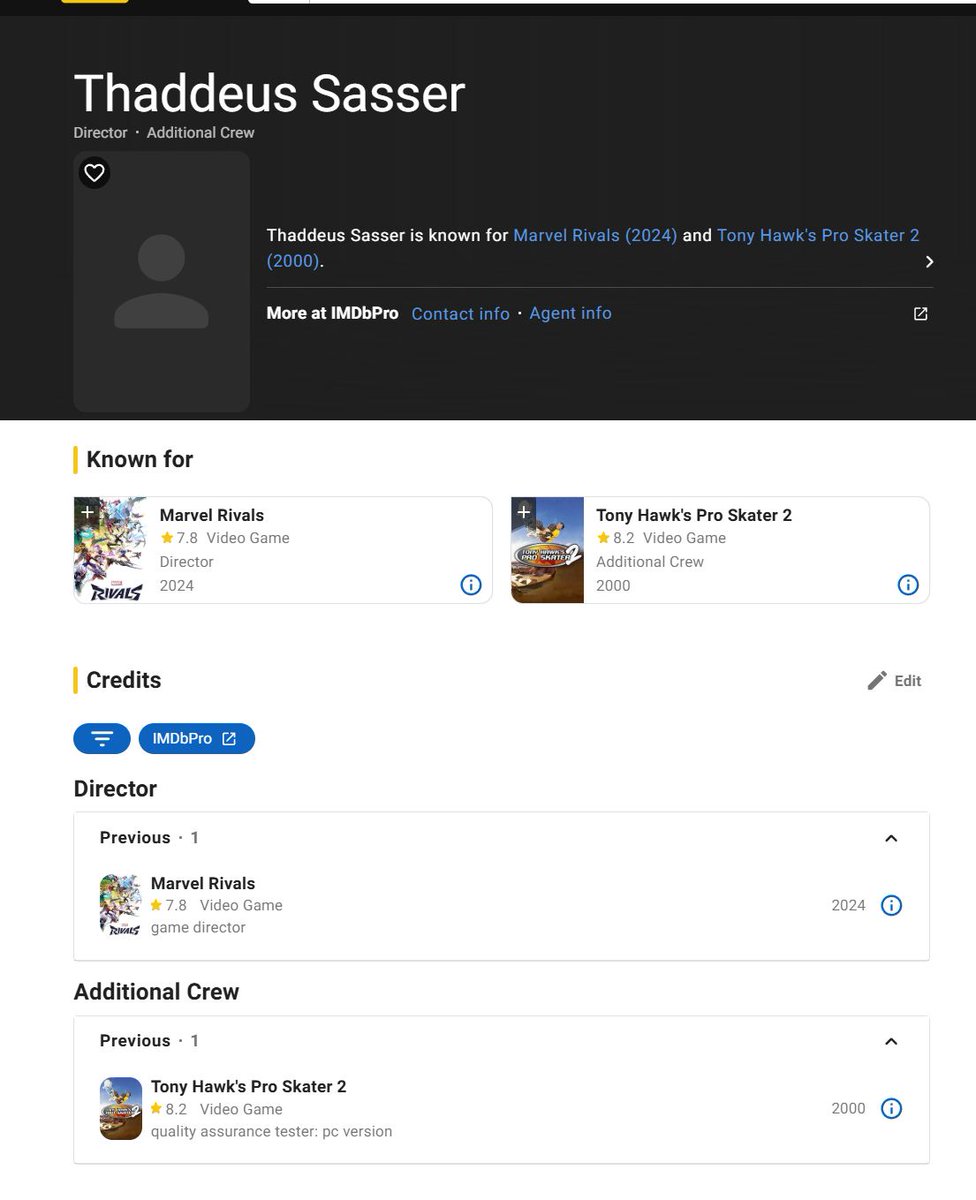
Task: Expand biography with the right chevron
Action: [929, 261]
